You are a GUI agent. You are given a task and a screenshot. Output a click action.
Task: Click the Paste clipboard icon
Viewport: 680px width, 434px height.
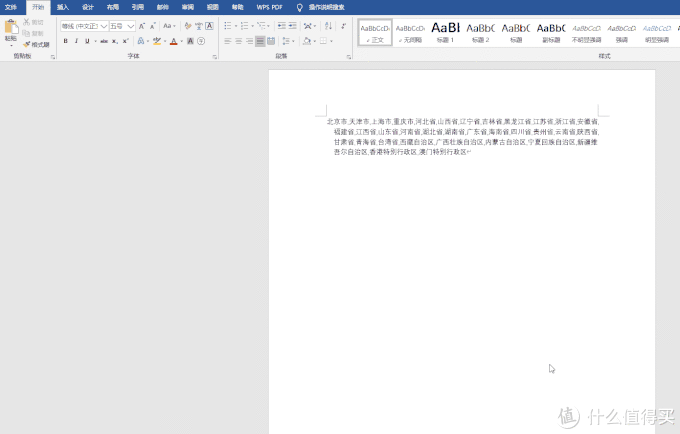pyautogui.click(x=11, y=26)
